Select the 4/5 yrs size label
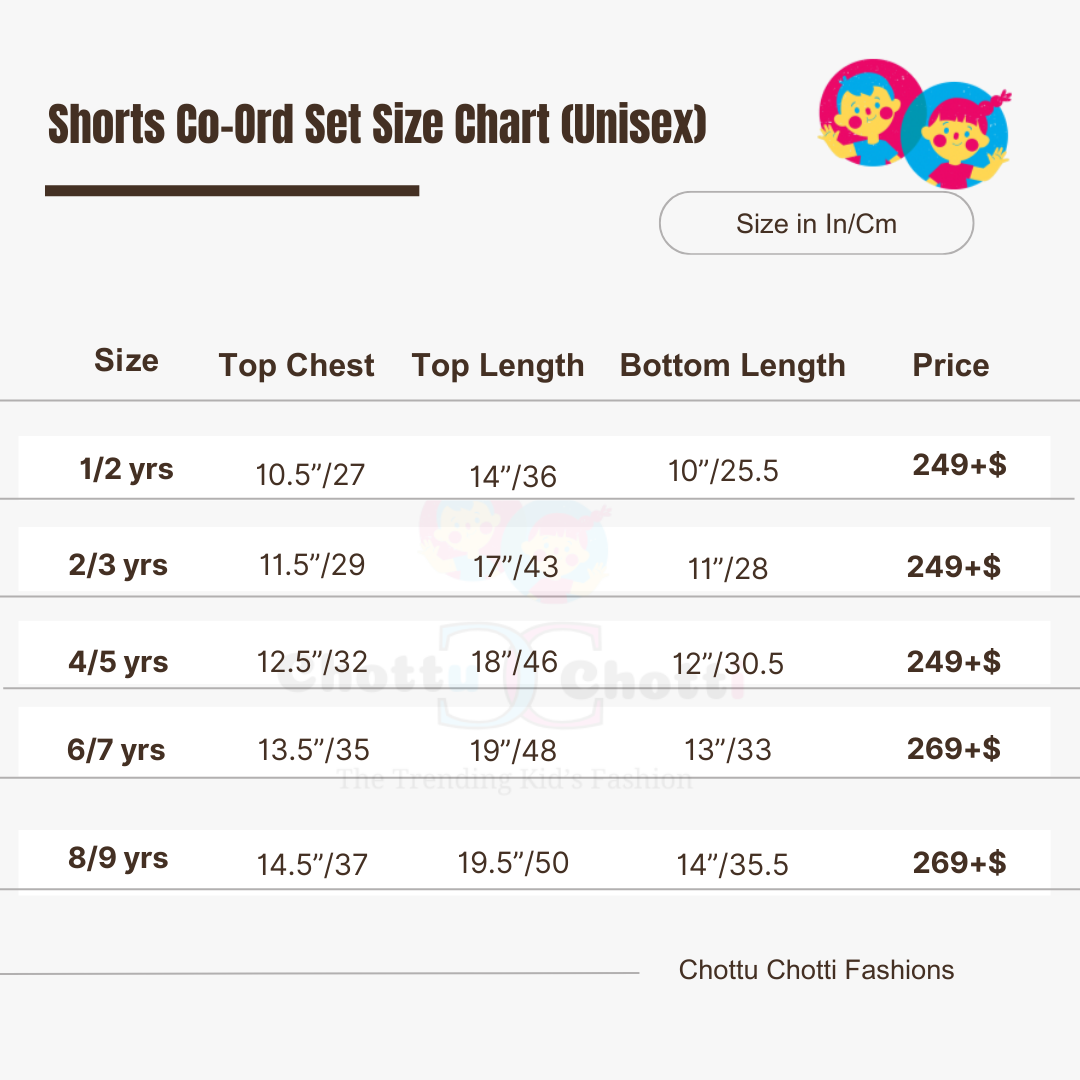The width and height of the screenshot is (1080, 1080). [x=118, y=662]
